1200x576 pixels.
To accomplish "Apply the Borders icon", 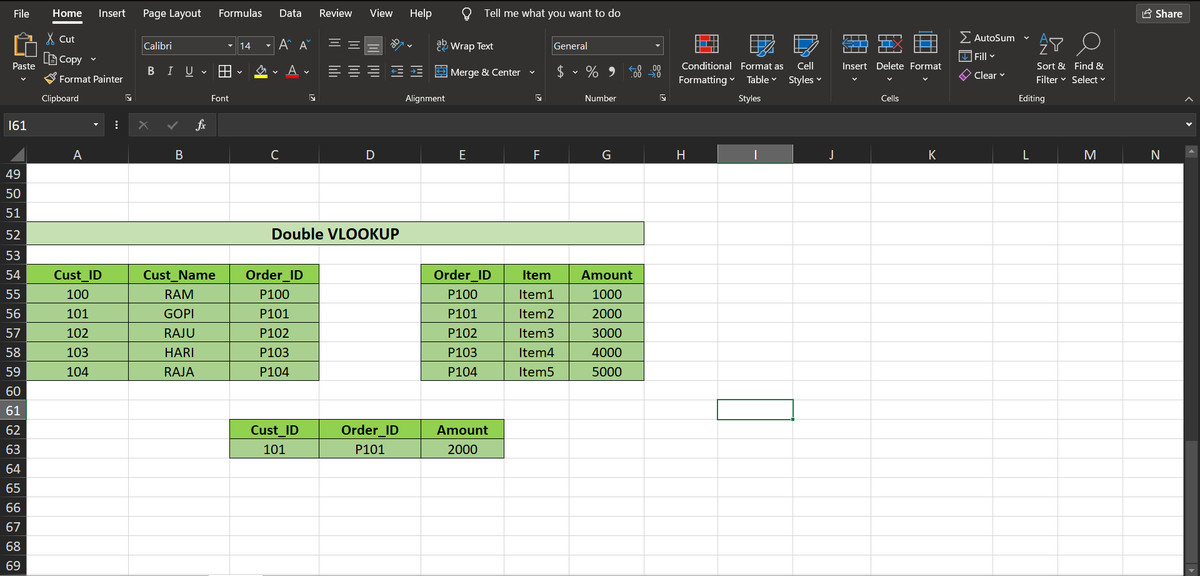I will [x=226, y=72].
